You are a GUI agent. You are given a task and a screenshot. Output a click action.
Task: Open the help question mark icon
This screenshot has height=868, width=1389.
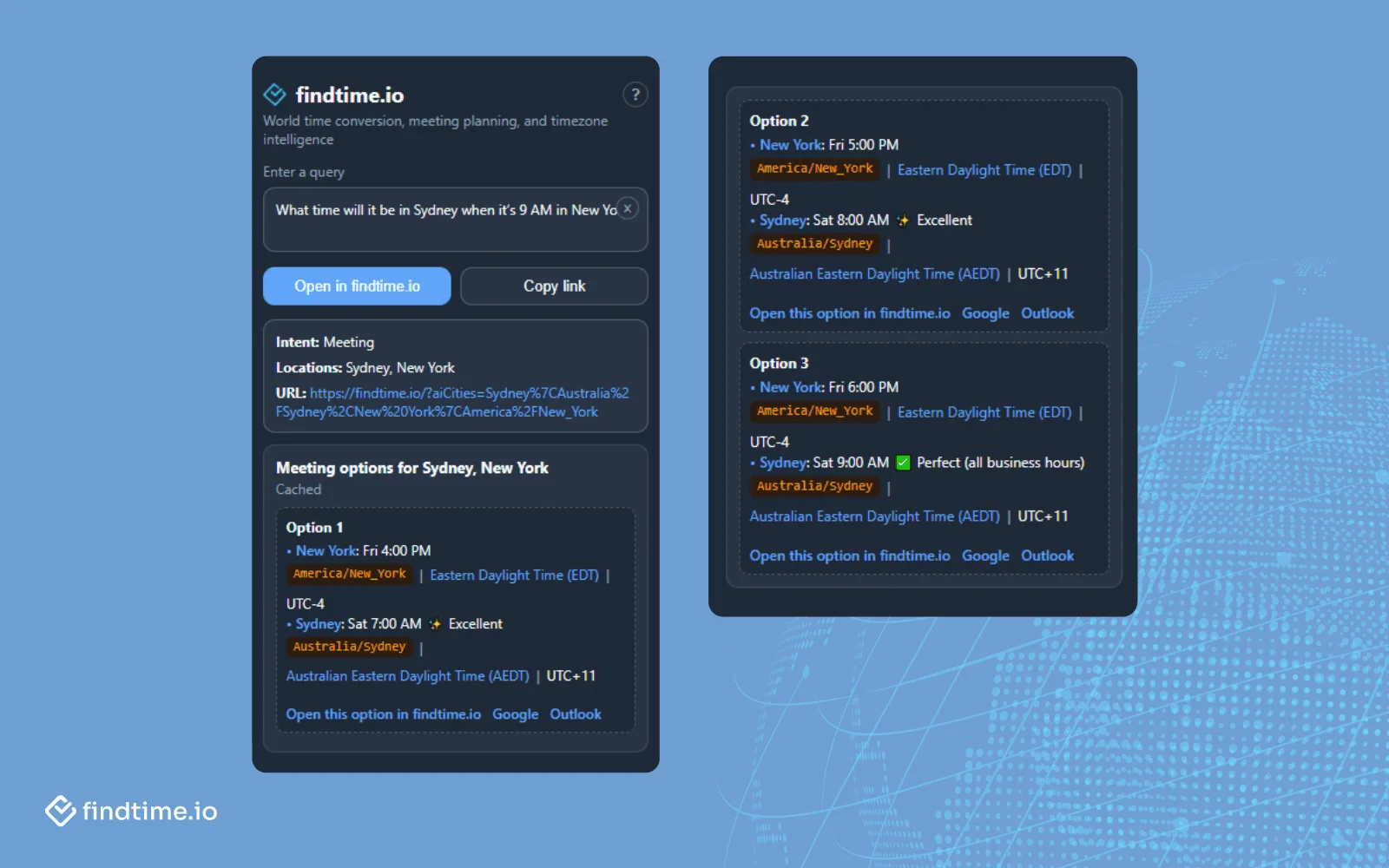[635, 95]
